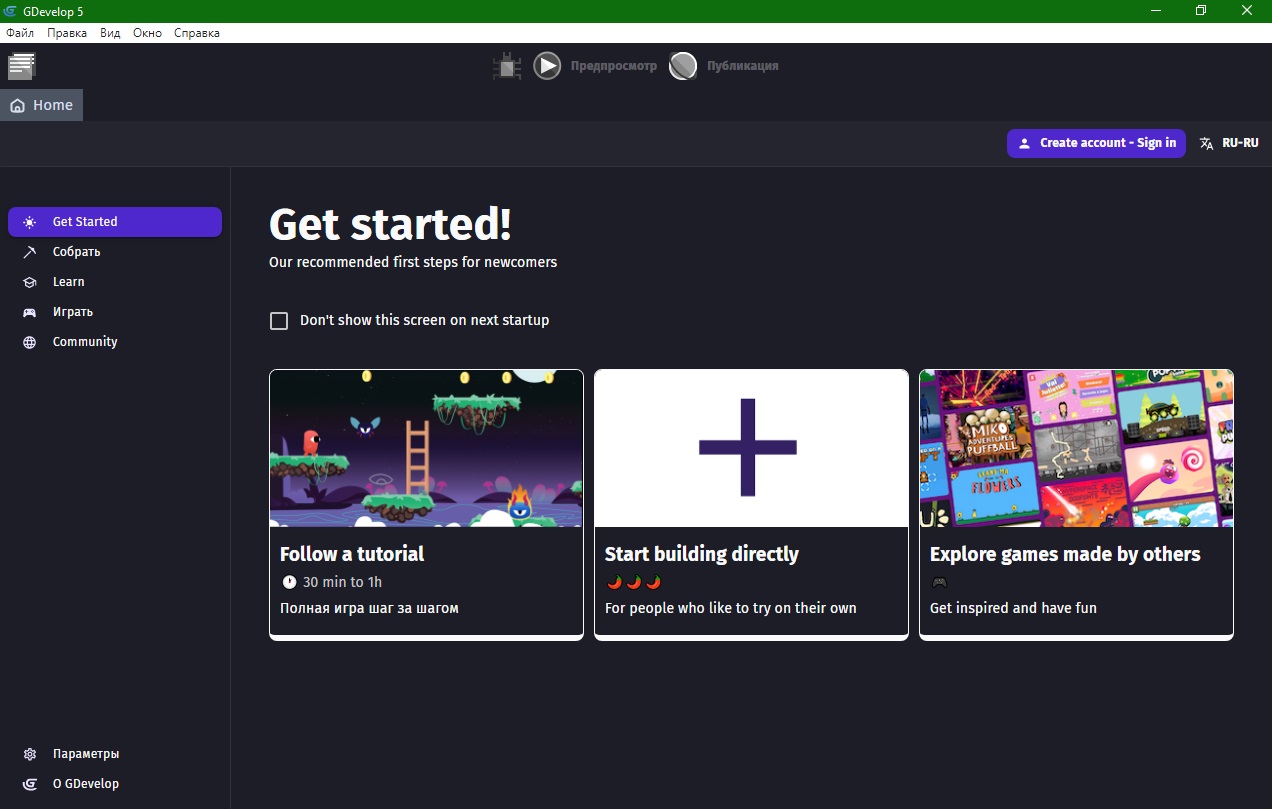Click the Публикация label
This screenshot has height=809, width=1272.
(742, 66)
